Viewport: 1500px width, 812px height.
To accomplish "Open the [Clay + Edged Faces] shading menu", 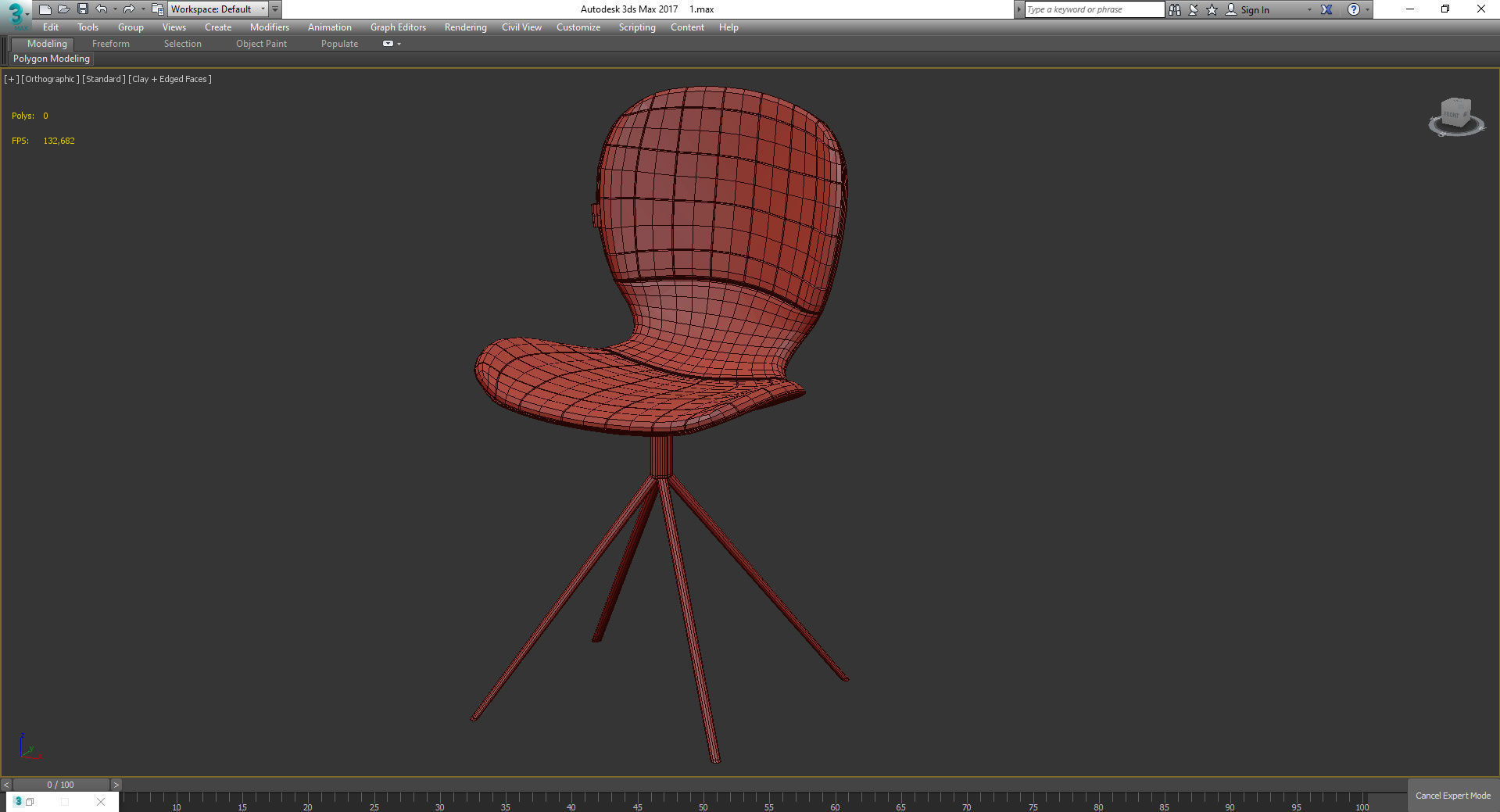I will (x=170, y=79).
